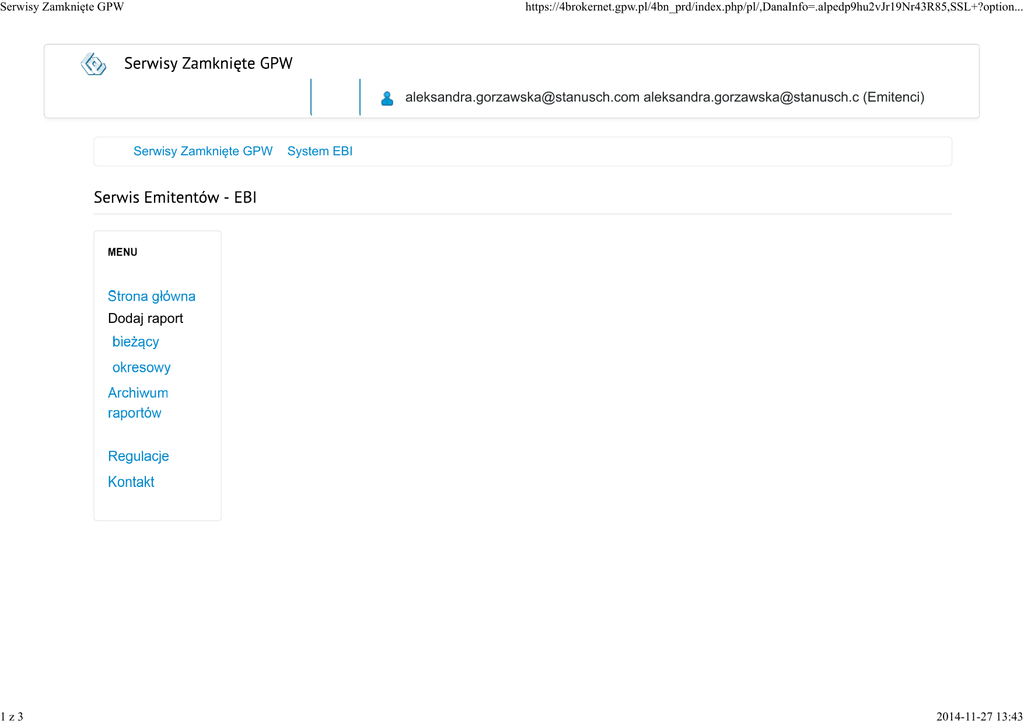This screenshot has height=724, width=1024.
Task: Add an okresowy report
Action: 141,368
